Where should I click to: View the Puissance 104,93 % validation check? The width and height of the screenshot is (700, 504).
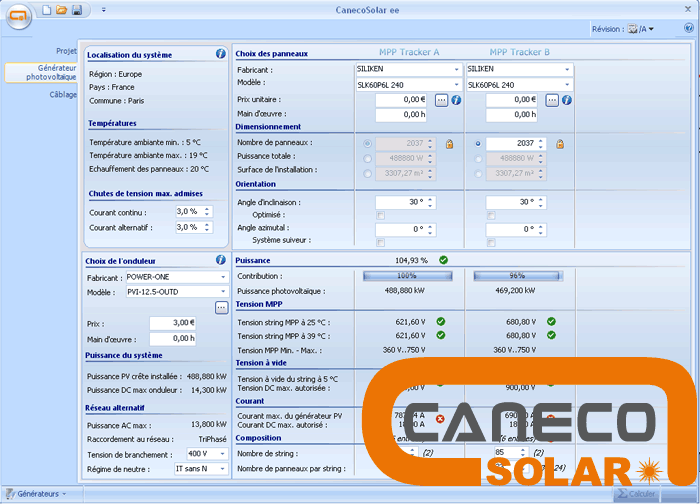tap(443, 260)
